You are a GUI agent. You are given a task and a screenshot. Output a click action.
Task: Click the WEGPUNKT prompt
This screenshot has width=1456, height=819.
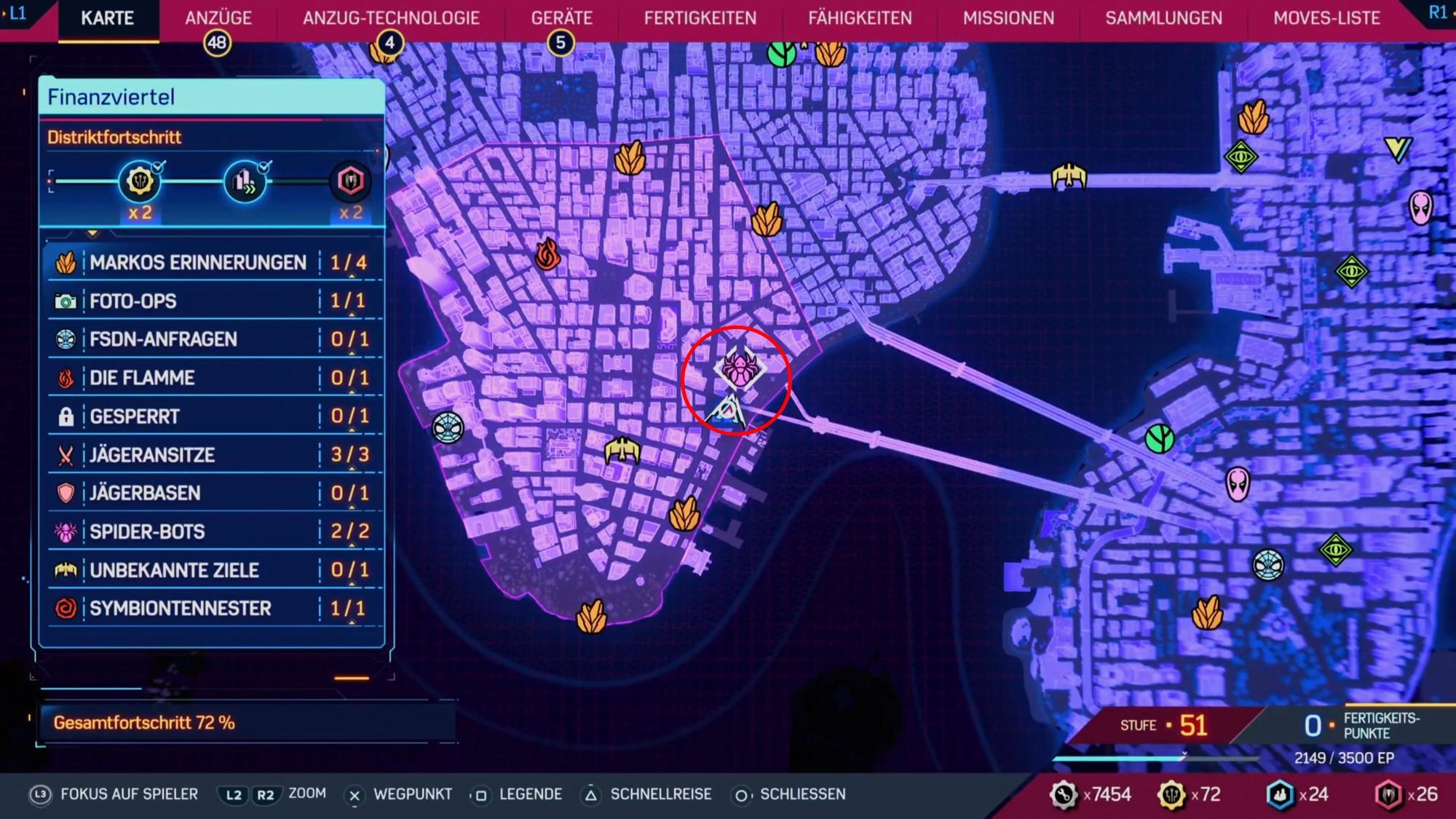click(398, 794)
